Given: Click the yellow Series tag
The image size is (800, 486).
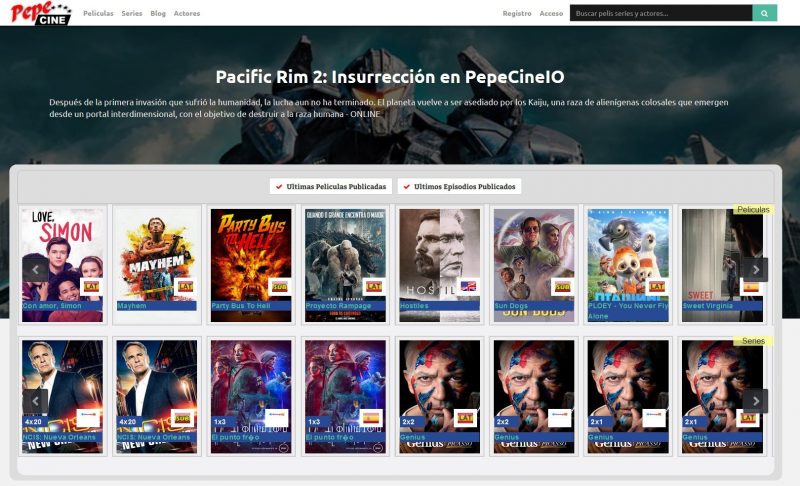Looking at the screenshot, I should 753,341.
